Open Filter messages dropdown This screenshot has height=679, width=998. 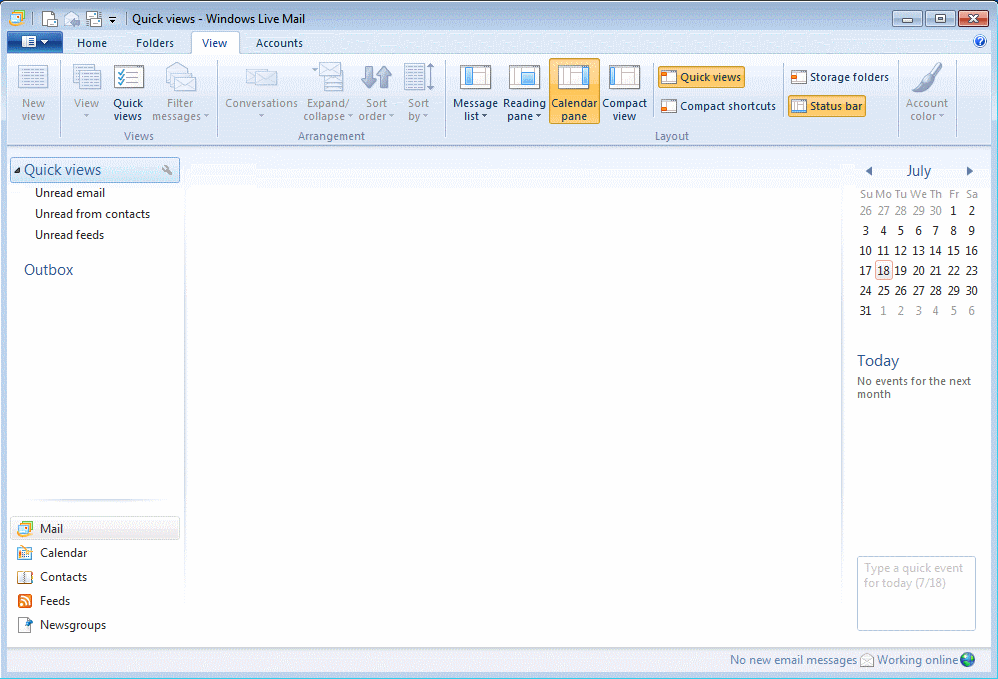pyautogui.click(x=180, y=92)
